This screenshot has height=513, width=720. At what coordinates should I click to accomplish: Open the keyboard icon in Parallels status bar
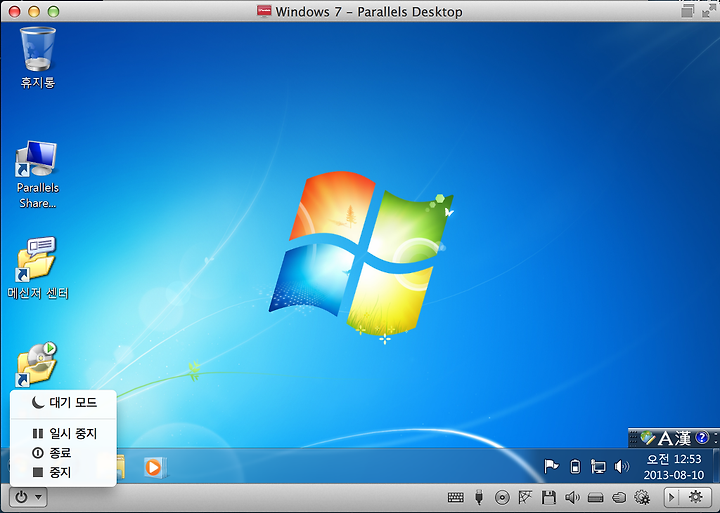click(x=456, y=497)
